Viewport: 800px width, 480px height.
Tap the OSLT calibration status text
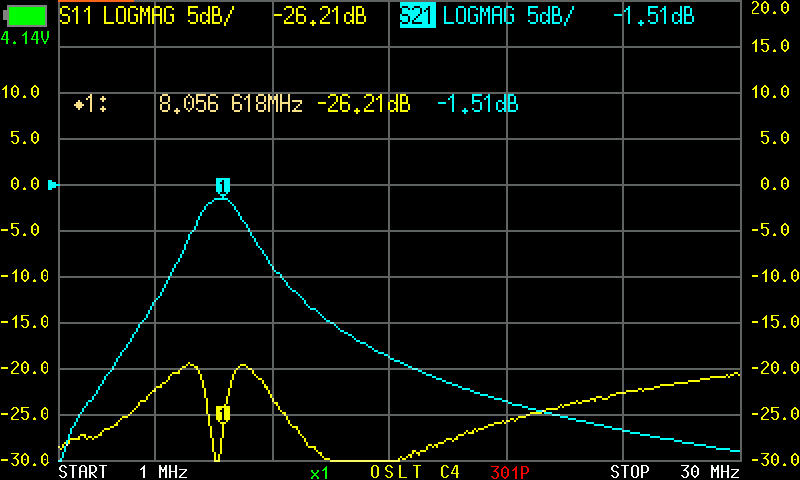(396, 472)
